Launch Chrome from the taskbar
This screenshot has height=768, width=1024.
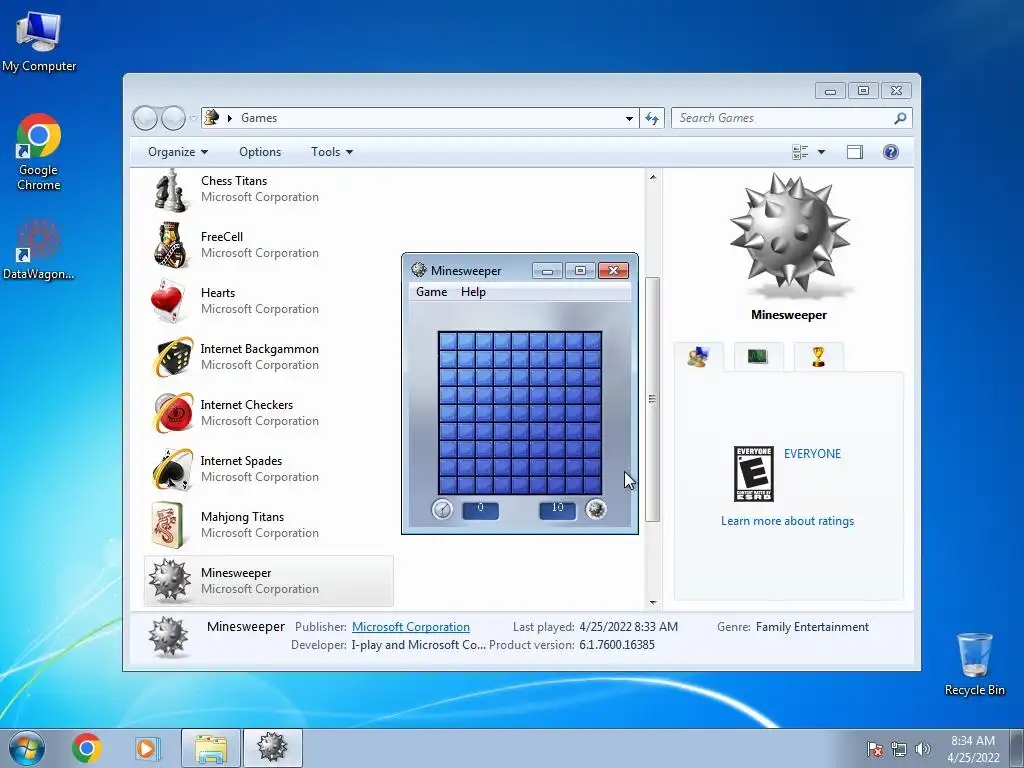[86, 748]
